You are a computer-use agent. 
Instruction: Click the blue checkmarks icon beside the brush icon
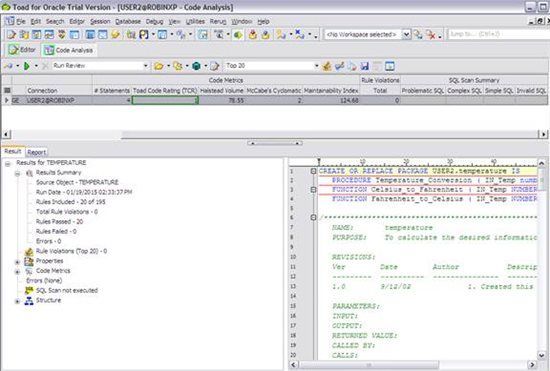pos(340,66)
